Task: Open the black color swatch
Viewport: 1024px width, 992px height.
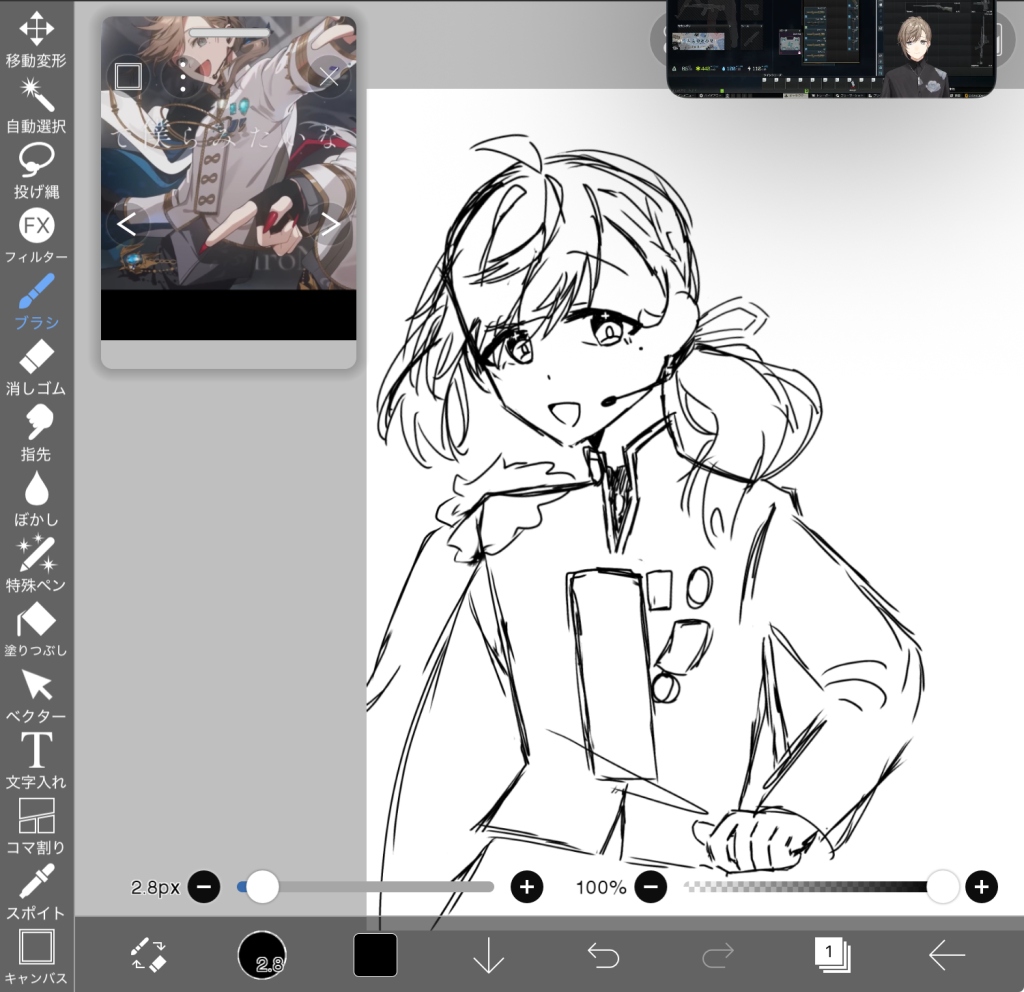Action: click(375, 955)
